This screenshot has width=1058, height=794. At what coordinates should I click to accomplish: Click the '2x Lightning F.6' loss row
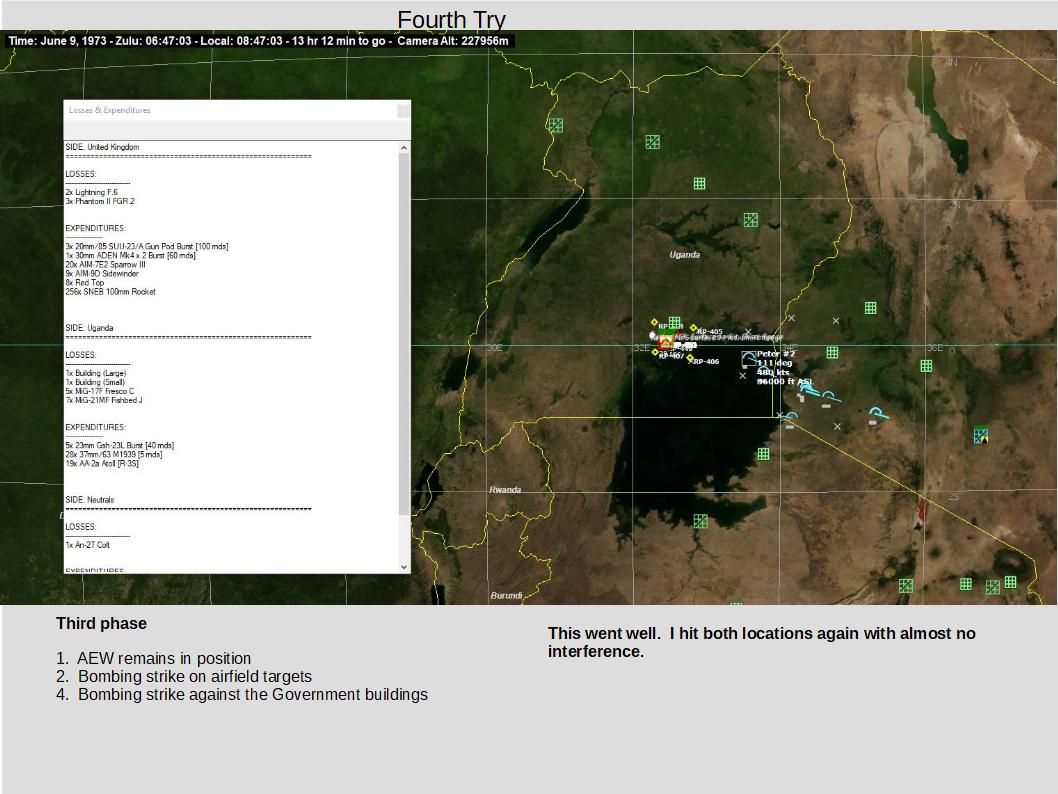coord(92,192)
